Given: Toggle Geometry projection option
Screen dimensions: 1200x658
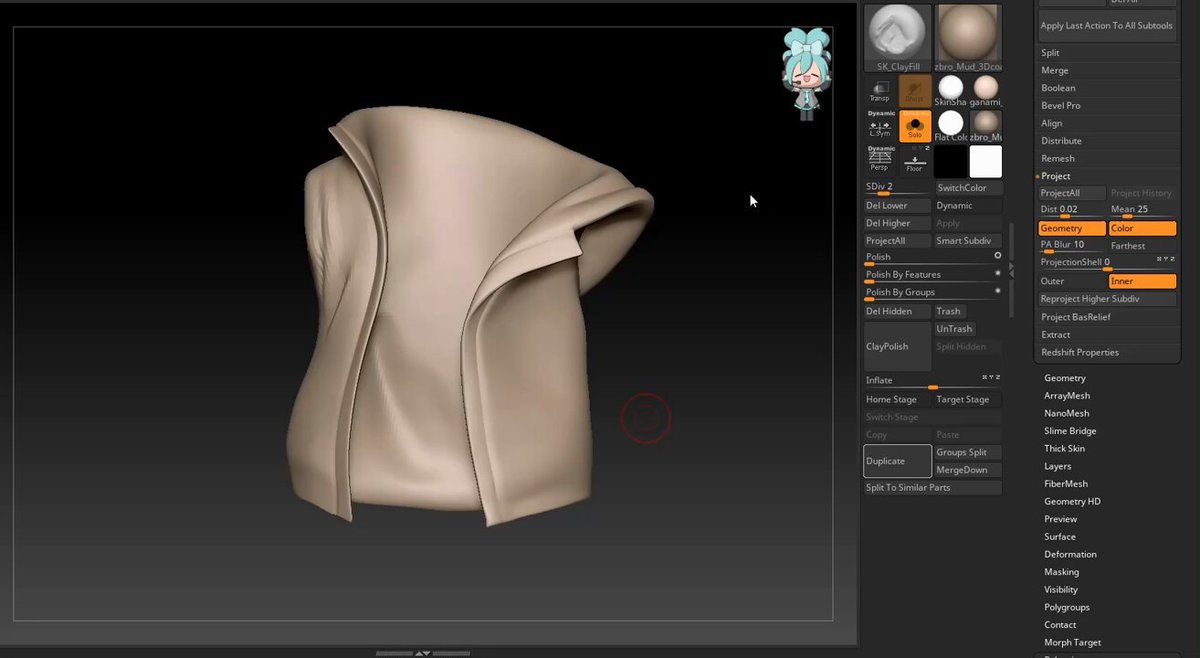Looking at the screenshot, I should (x=1072, y=229).
